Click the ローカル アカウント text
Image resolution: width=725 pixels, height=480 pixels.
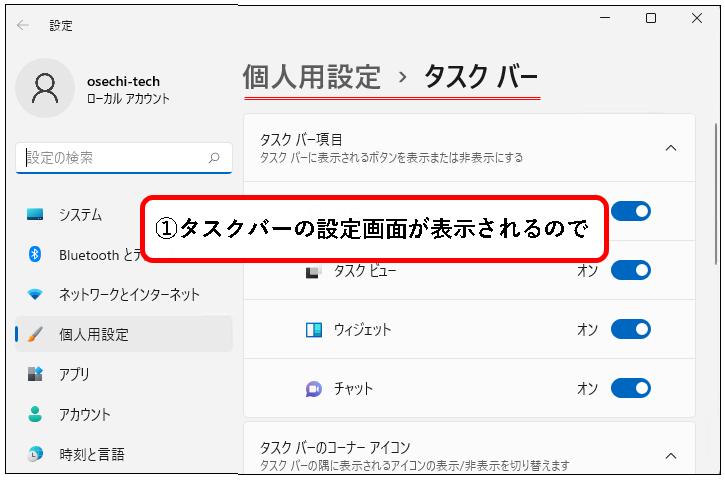pyautogui.click(x=128, y=98)
